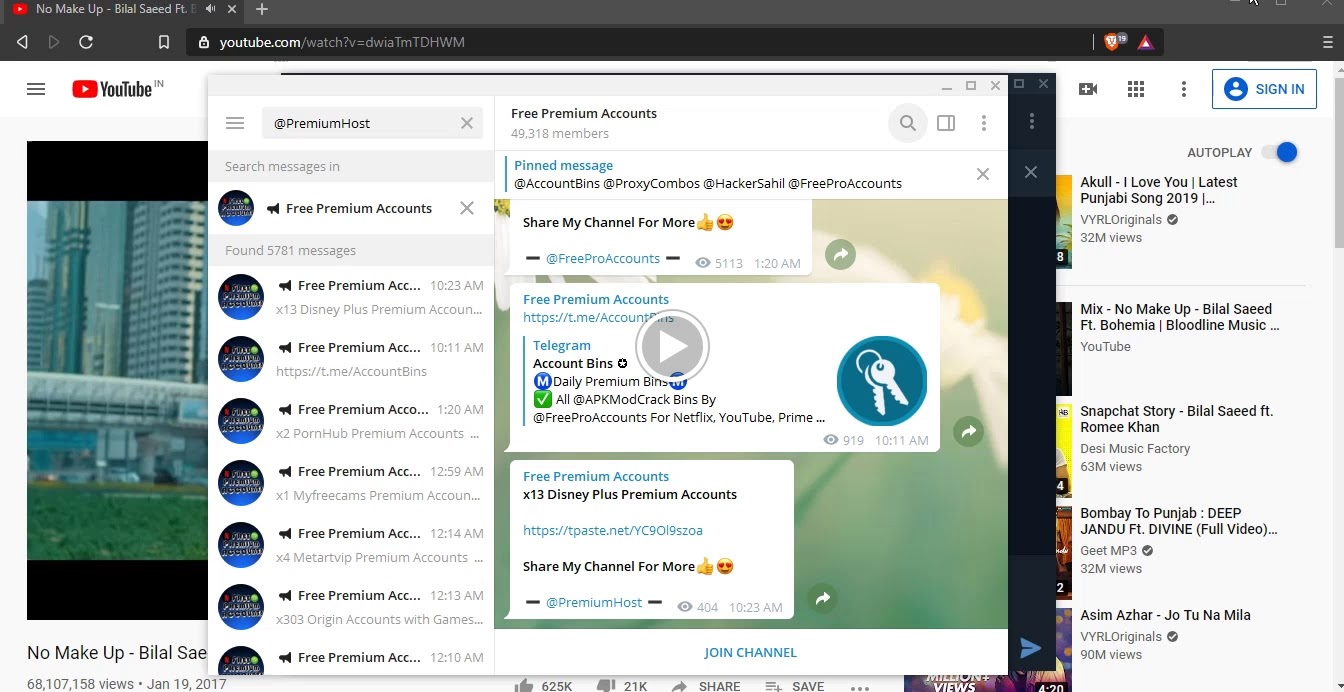Open a new browser tab

point(262,9)
